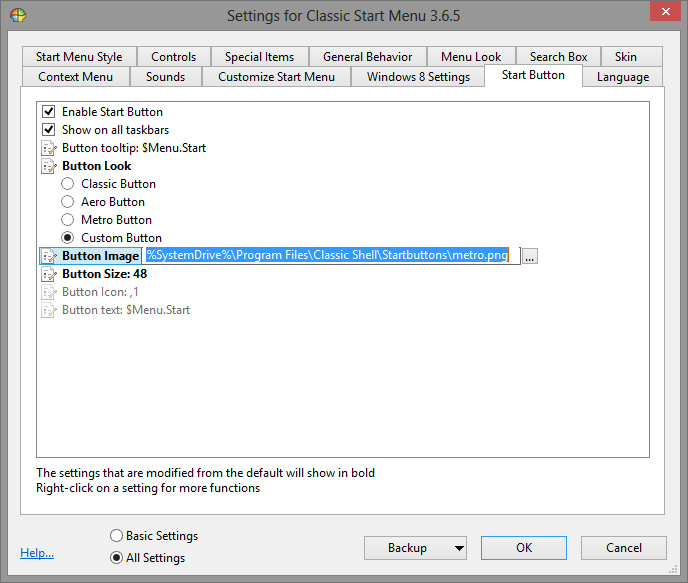Viewport: 688px width, 583px height.
Task: Click the OK button
Action: [524, 548]
